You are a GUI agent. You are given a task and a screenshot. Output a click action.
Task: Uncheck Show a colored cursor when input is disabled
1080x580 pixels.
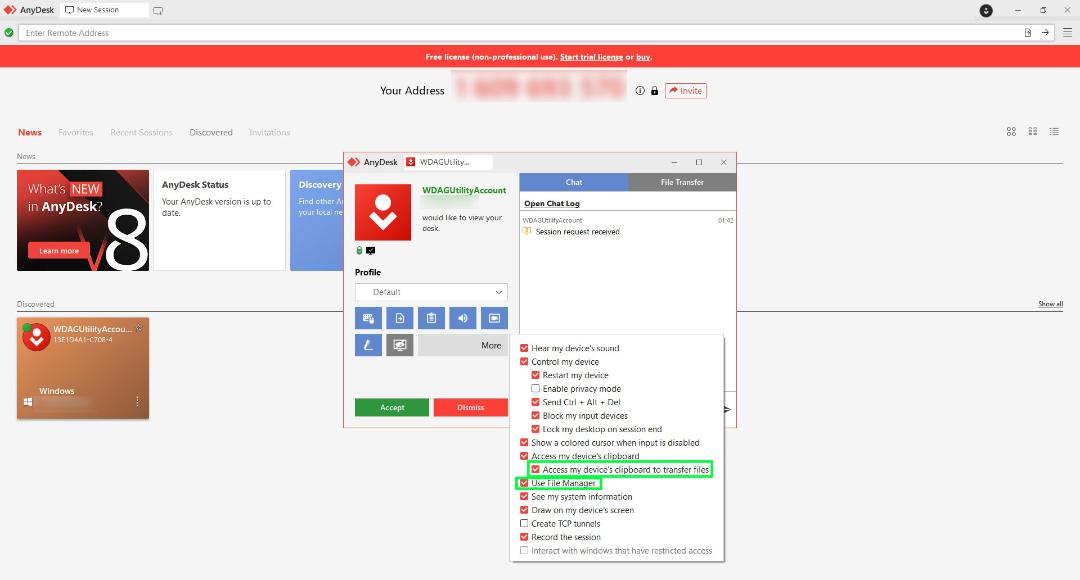point(524,442)
